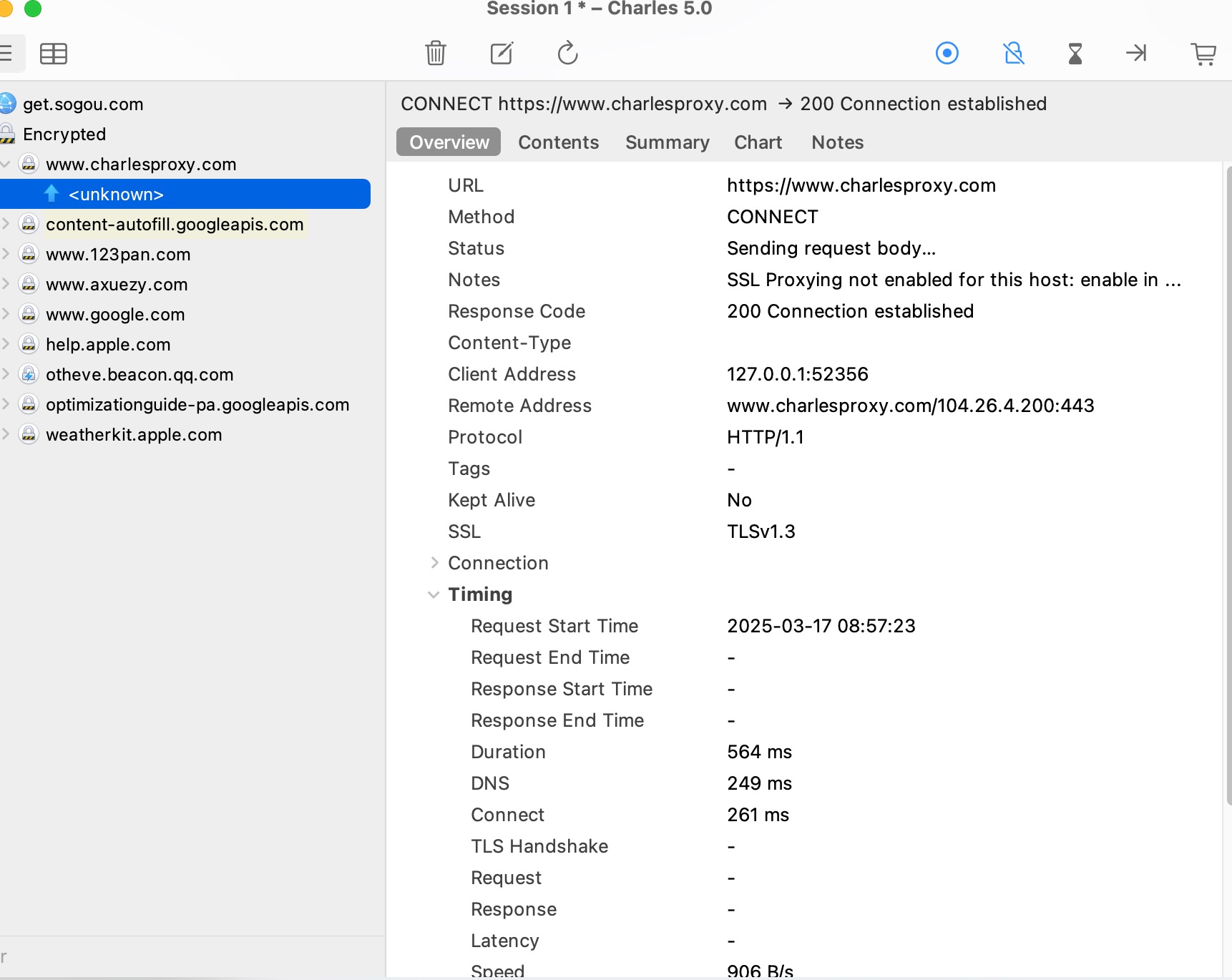The image size is (1232, 980).
Task: Expand the www.google.com node
Action: [5, 314]
